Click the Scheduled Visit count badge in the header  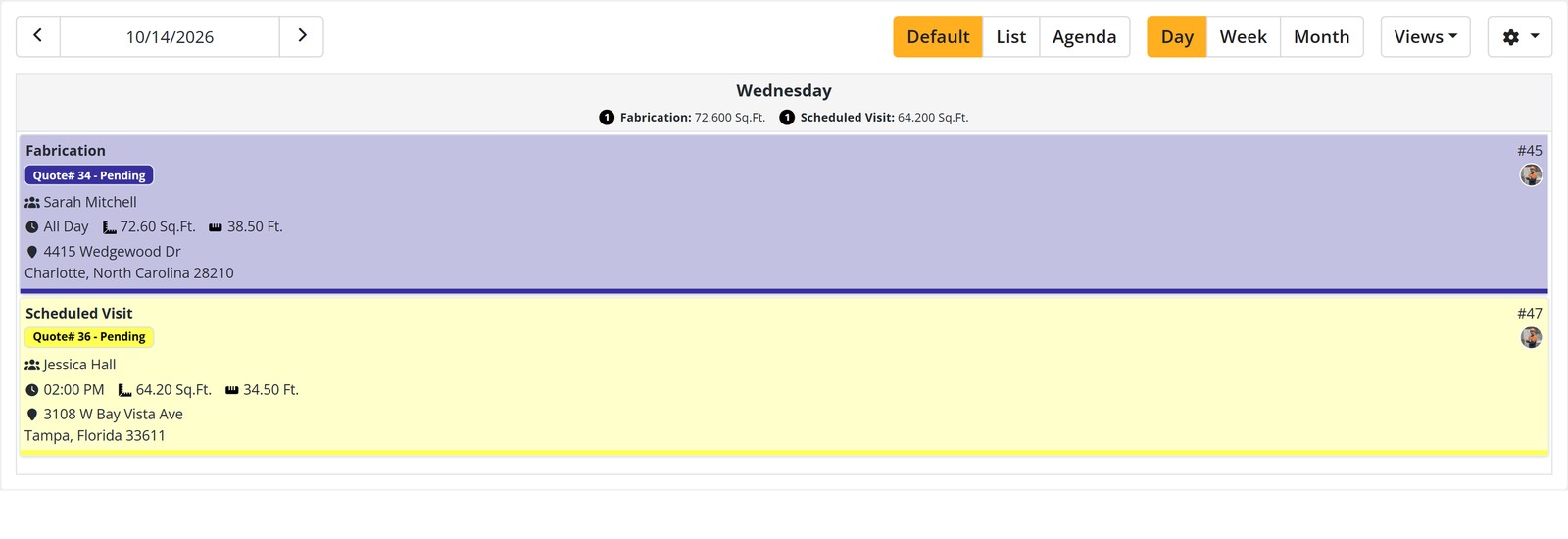pyautogui.click(x=787, y=118)
